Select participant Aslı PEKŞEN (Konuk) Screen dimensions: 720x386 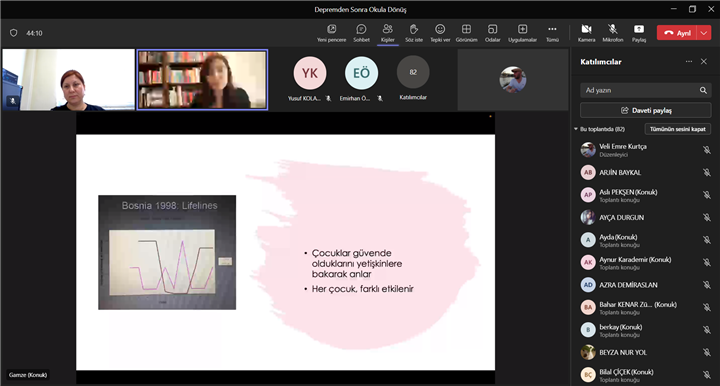pos(646,195)
